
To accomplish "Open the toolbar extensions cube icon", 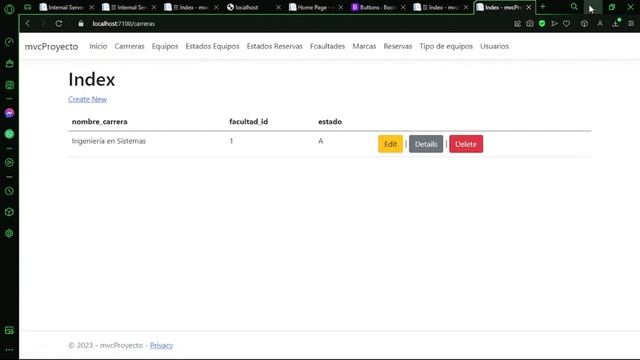I will click(x=584, y=24).
